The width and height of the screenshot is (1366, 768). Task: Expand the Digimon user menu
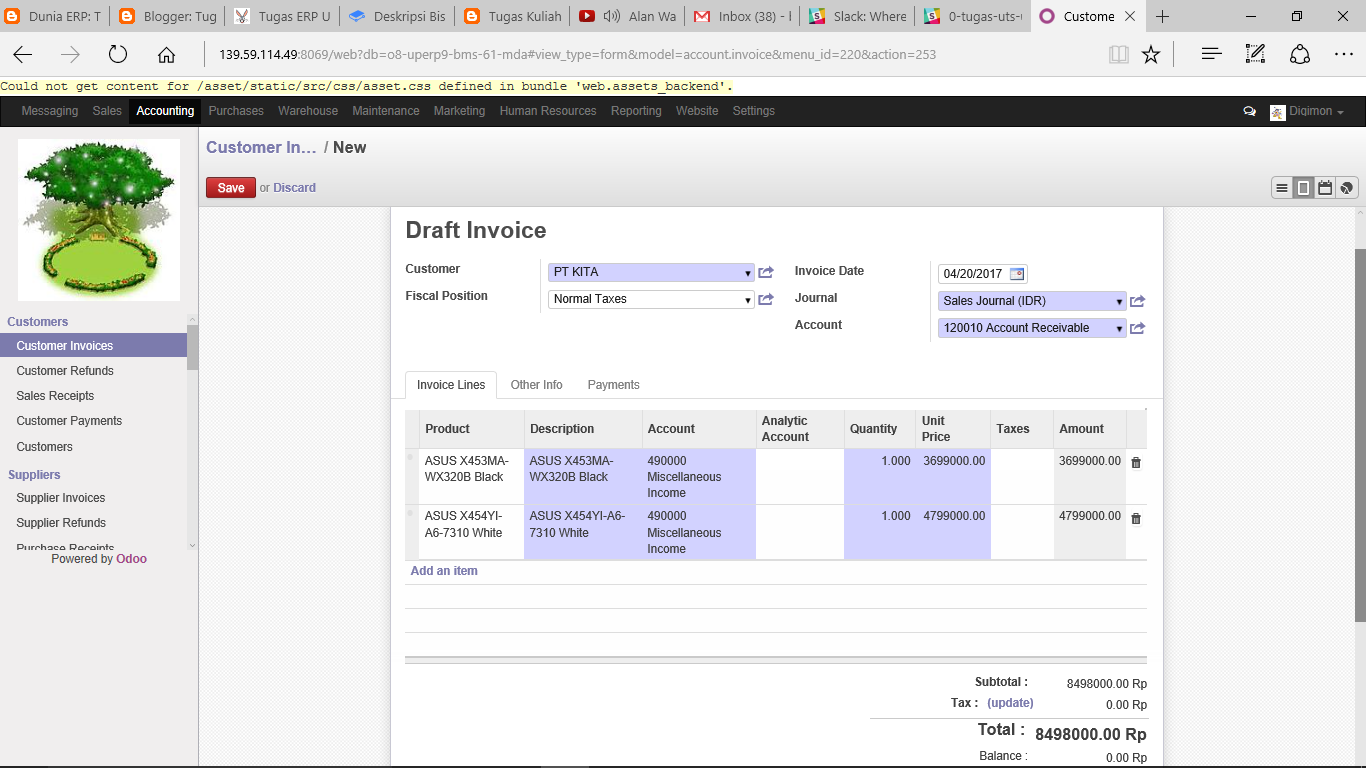click(1307, 112)
